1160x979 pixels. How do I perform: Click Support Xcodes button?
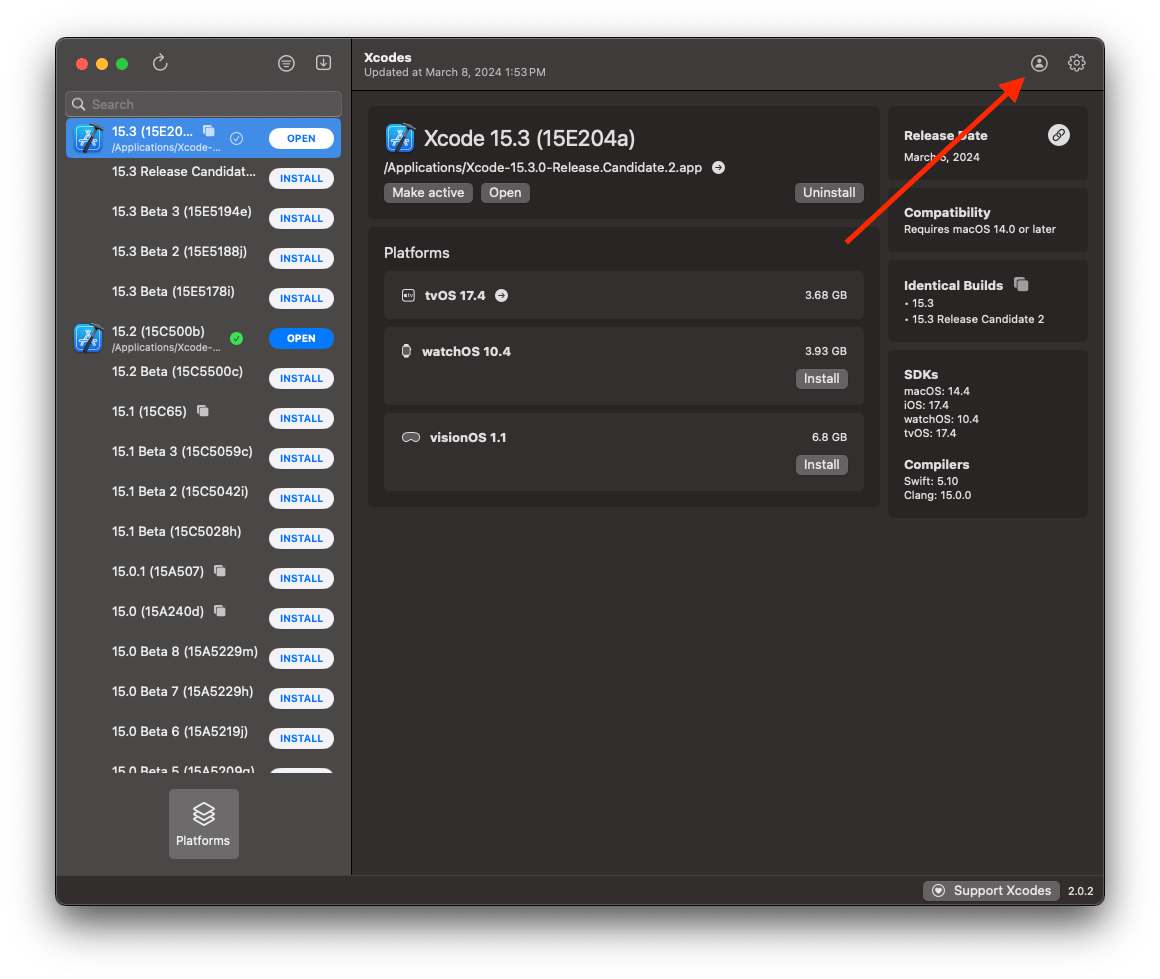click(x=991, y=890)
